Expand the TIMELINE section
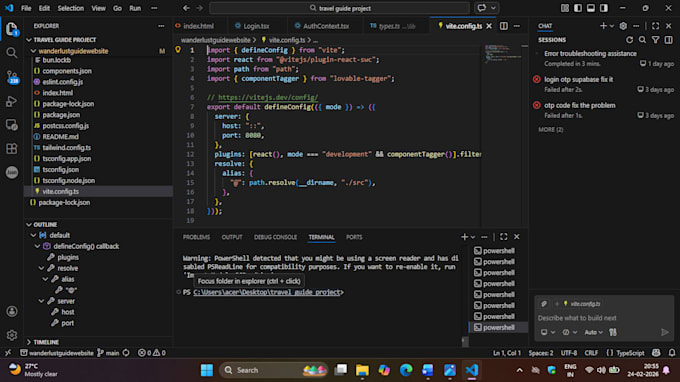The height and width of the screenshot is (382, 680). pos(29,342)
